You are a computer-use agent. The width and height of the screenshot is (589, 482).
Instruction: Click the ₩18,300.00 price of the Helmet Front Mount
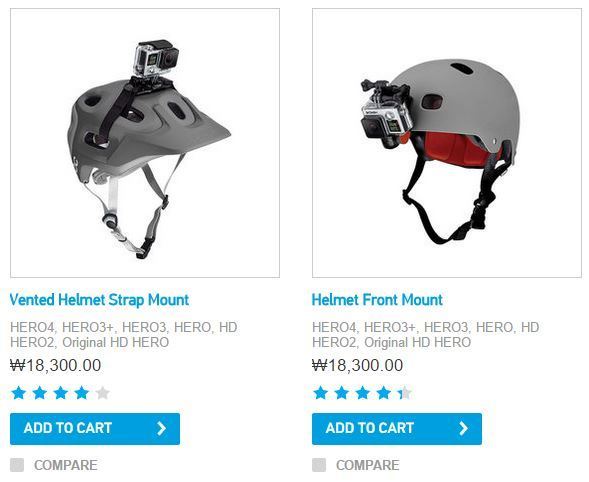(358, 365)
